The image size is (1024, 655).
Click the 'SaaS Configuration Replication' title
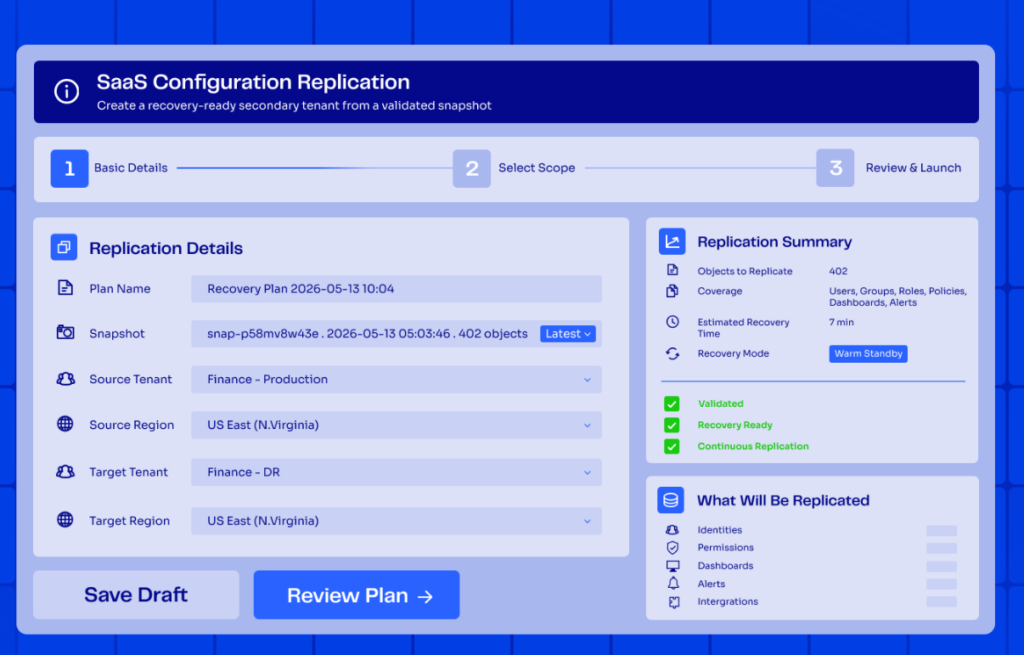pyautogui.click(x=253, y=82)
